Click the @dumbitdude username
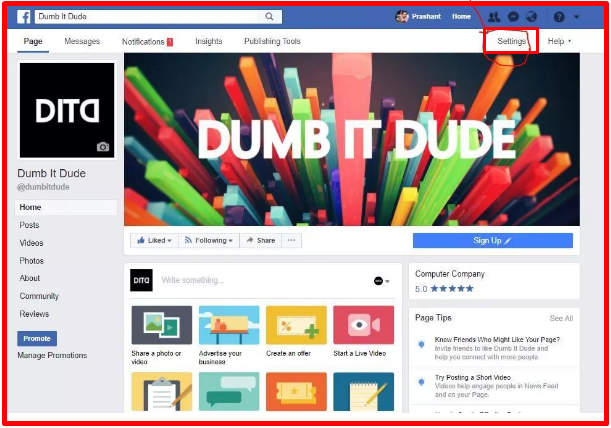Viewport: 611px width, 428px height. point(43,187)
